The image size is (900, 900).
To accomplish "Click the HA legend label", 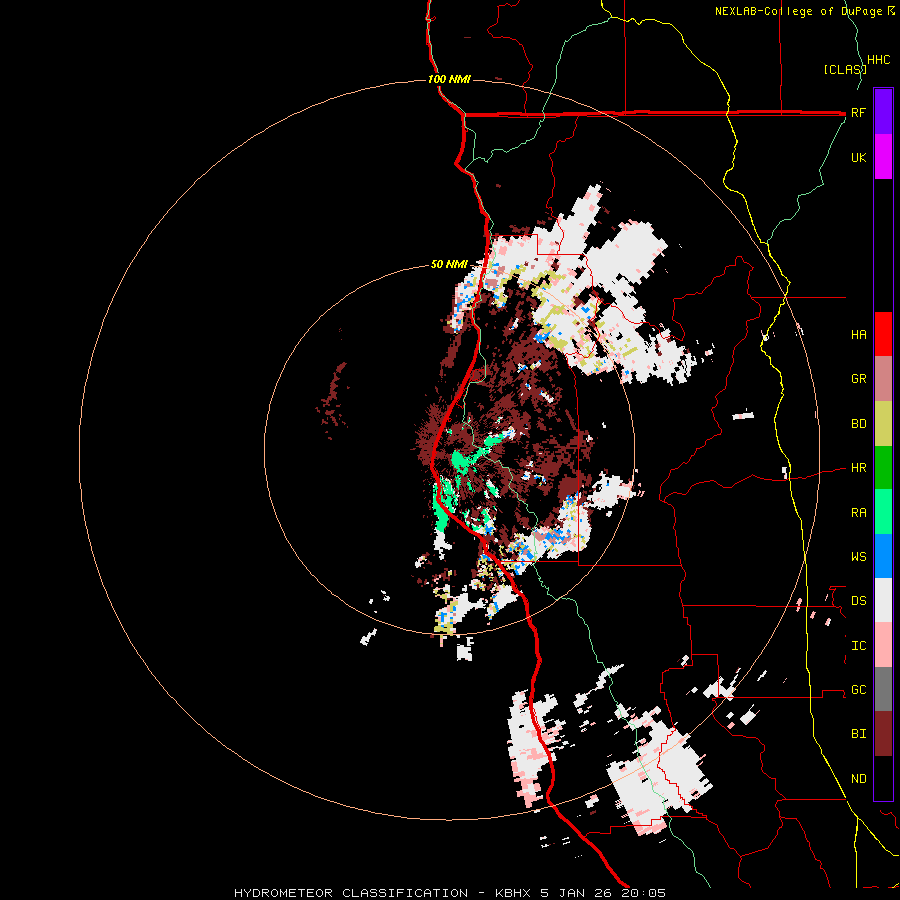I will point(858,334).
